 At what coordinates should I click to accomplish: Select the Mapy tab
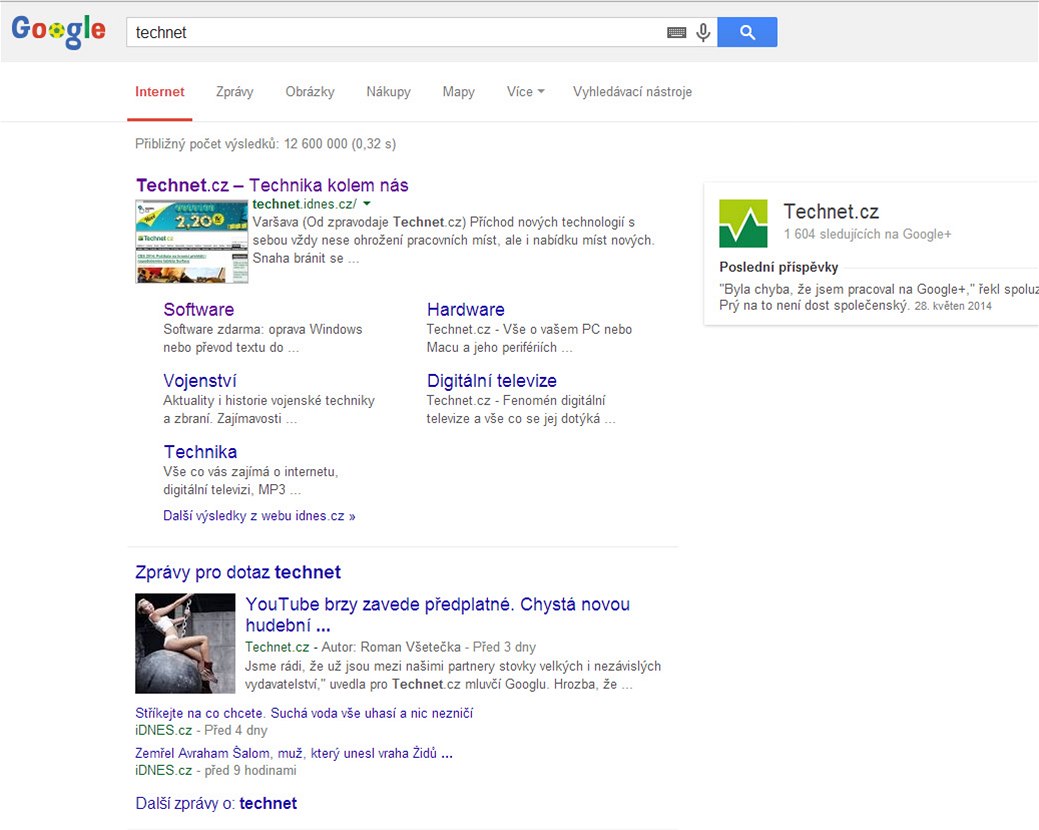(x=458, y=92)
